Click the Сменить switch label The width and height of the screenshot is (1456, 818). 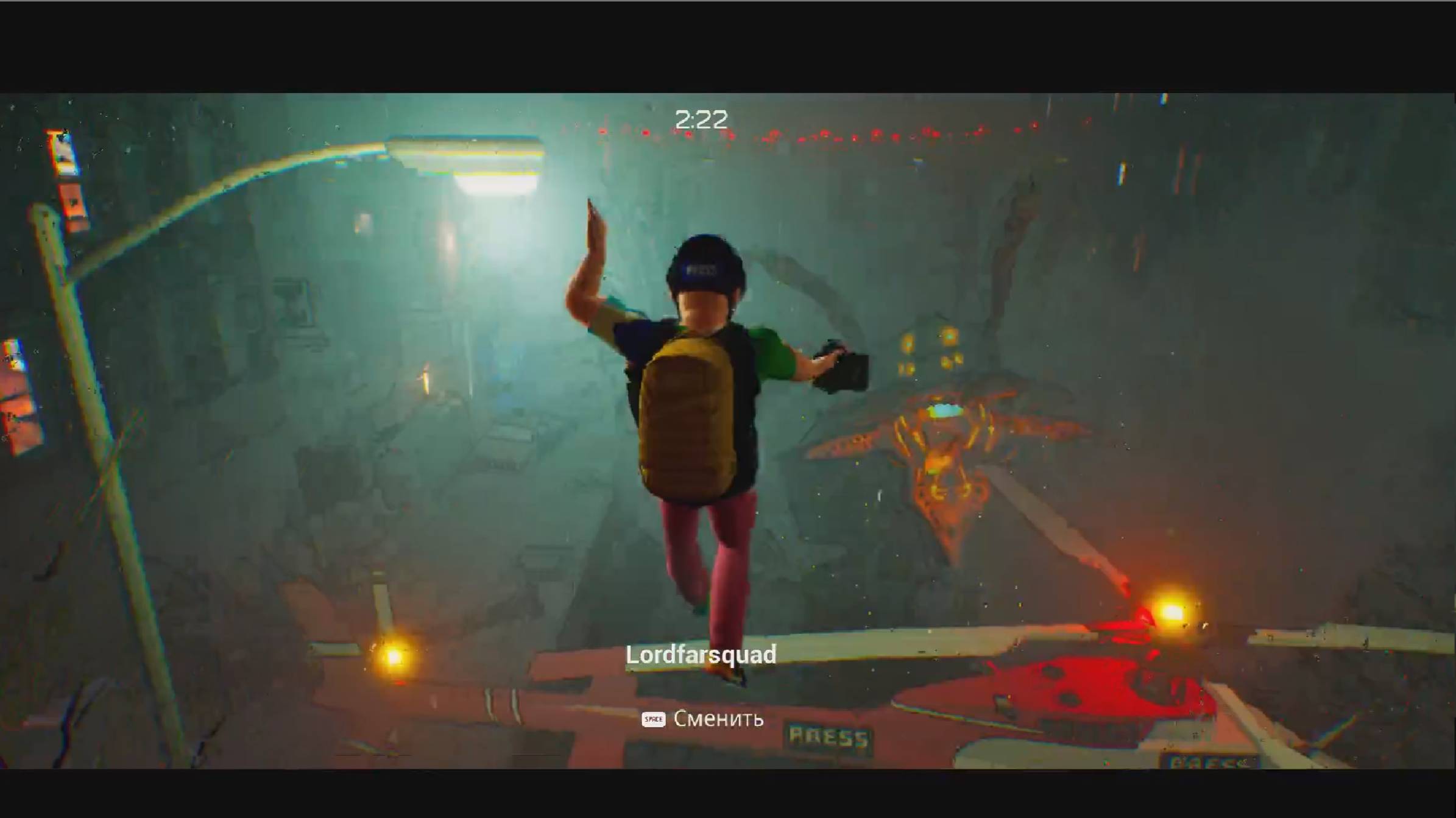tap(718, 719)
